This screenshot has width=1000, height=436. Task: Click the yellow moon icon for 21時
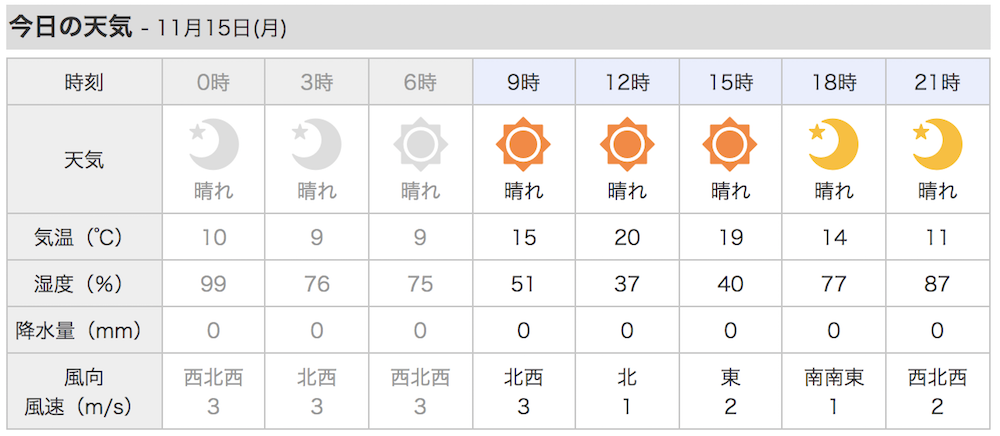pyautogui.click(x=937, y=143)
